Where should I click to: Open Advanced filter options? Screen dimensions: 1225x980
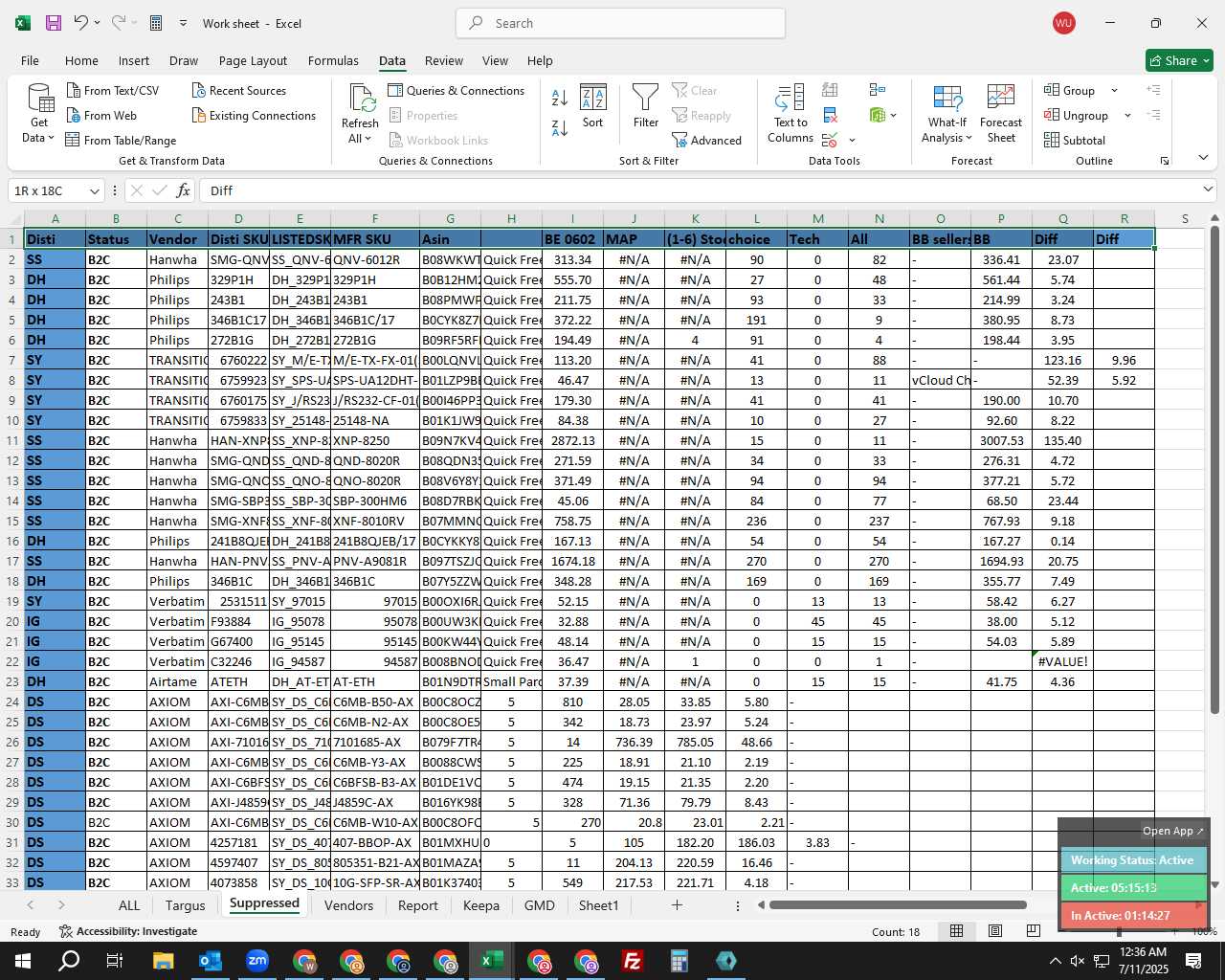click(x=707, y=140)
